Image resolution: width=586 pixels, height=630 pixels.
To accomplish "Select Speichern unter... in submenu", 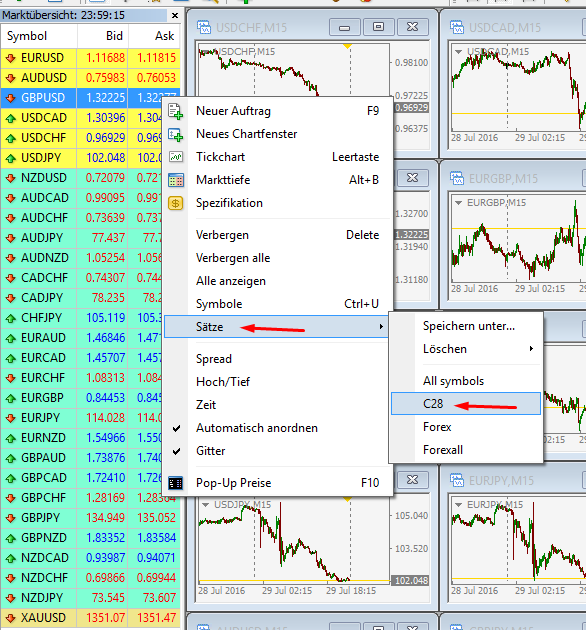I will 467,326.
